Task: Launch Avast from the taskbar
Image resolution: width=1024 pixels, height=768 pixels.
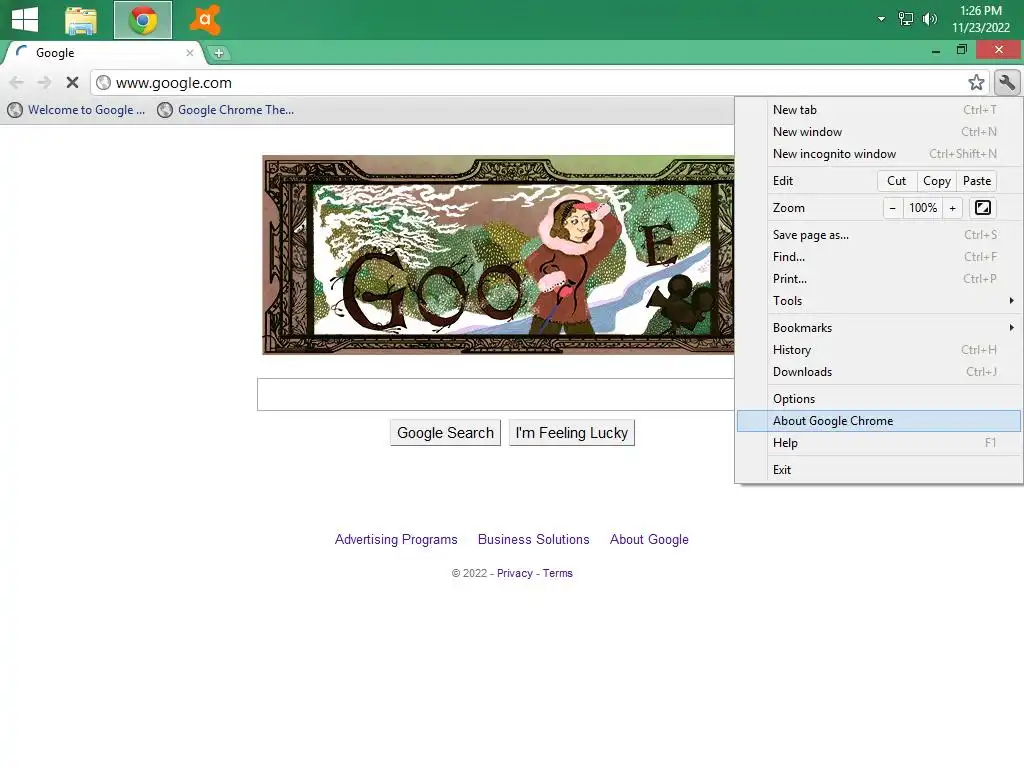Action: (x=204, y=20)
